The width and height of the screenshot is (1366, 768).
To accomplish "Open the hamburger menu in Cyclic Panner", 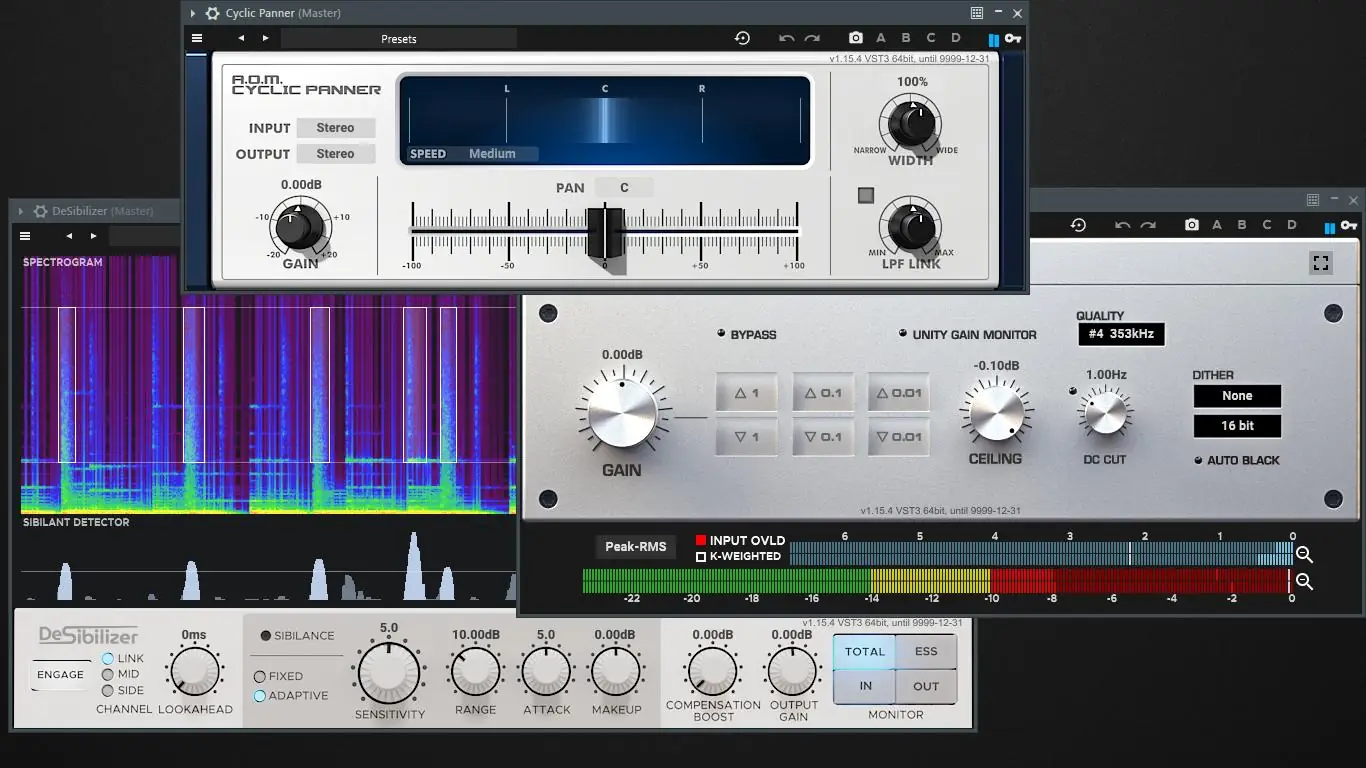I will click(x=197, y=38).
